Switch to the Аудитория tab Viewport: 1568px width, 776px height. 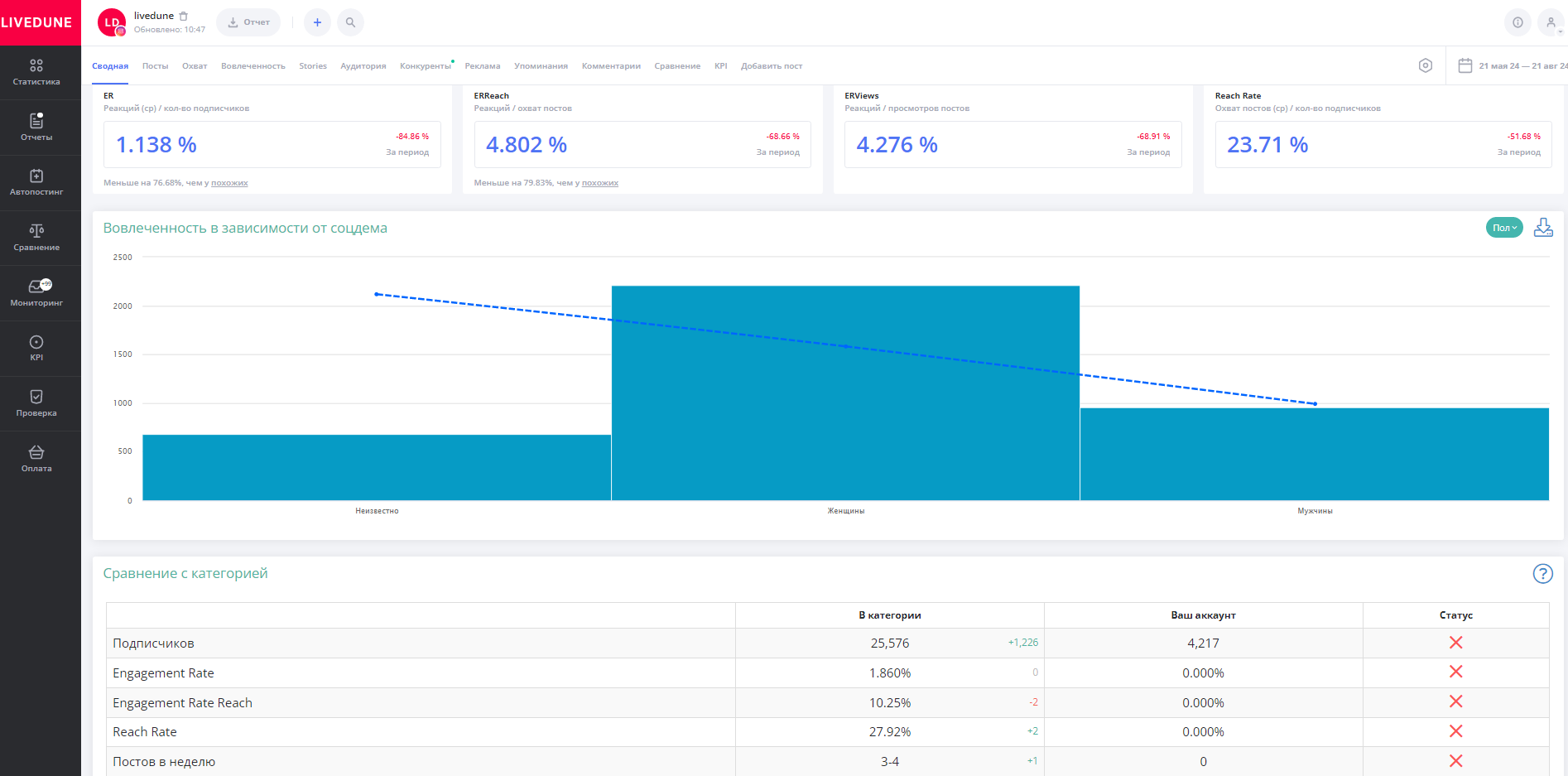[x=363, y=66]
